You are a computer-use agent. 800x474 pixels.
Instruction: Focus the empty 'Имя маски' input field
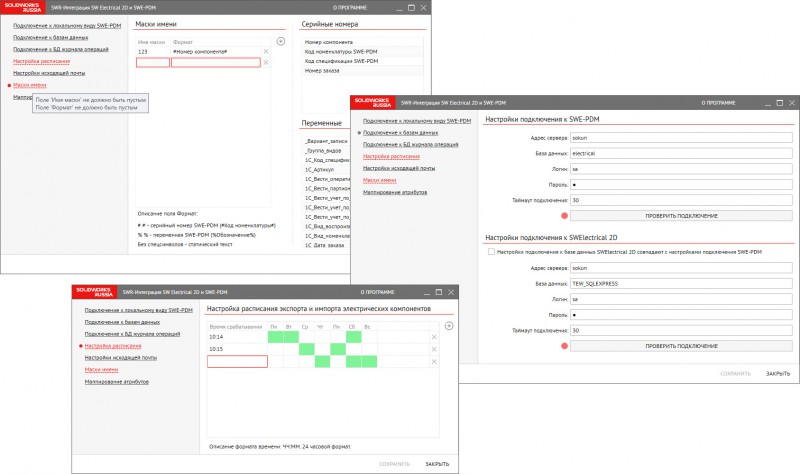(153, 62)
